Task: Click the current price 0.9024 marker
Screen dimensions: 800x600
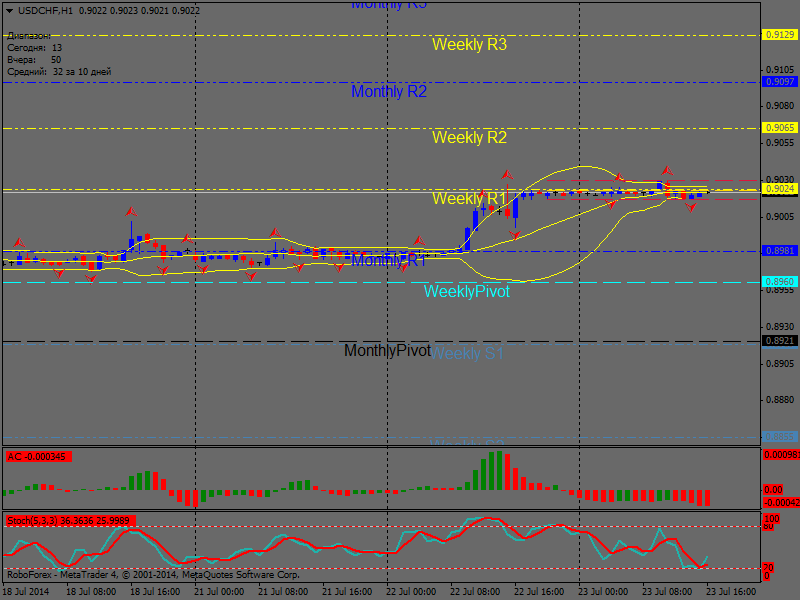Action: pyautogui.click(x=779, y=189)
